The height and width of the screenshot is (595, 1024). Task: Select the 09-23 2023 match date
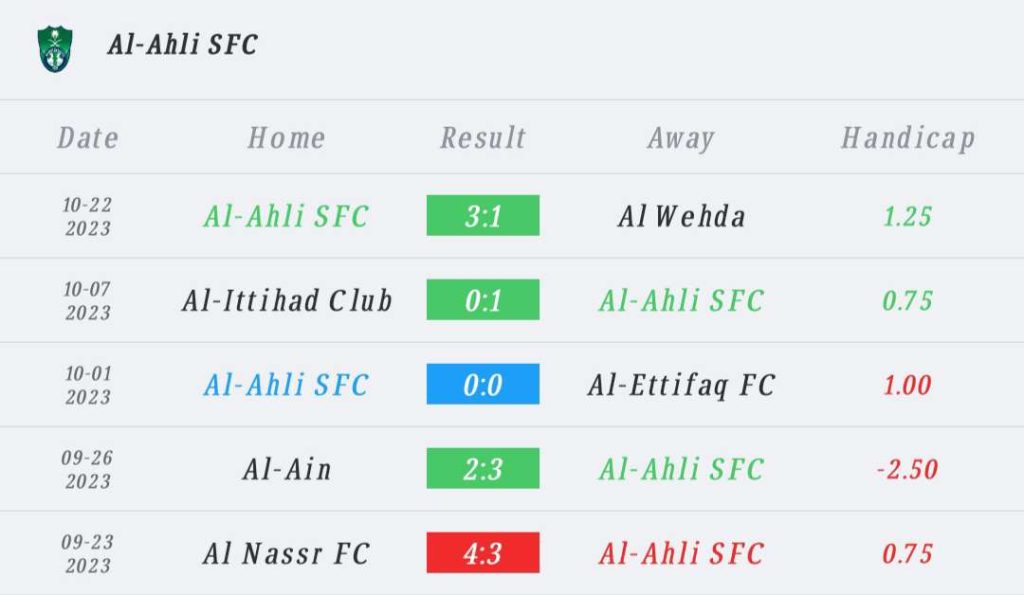click(88, 553)
